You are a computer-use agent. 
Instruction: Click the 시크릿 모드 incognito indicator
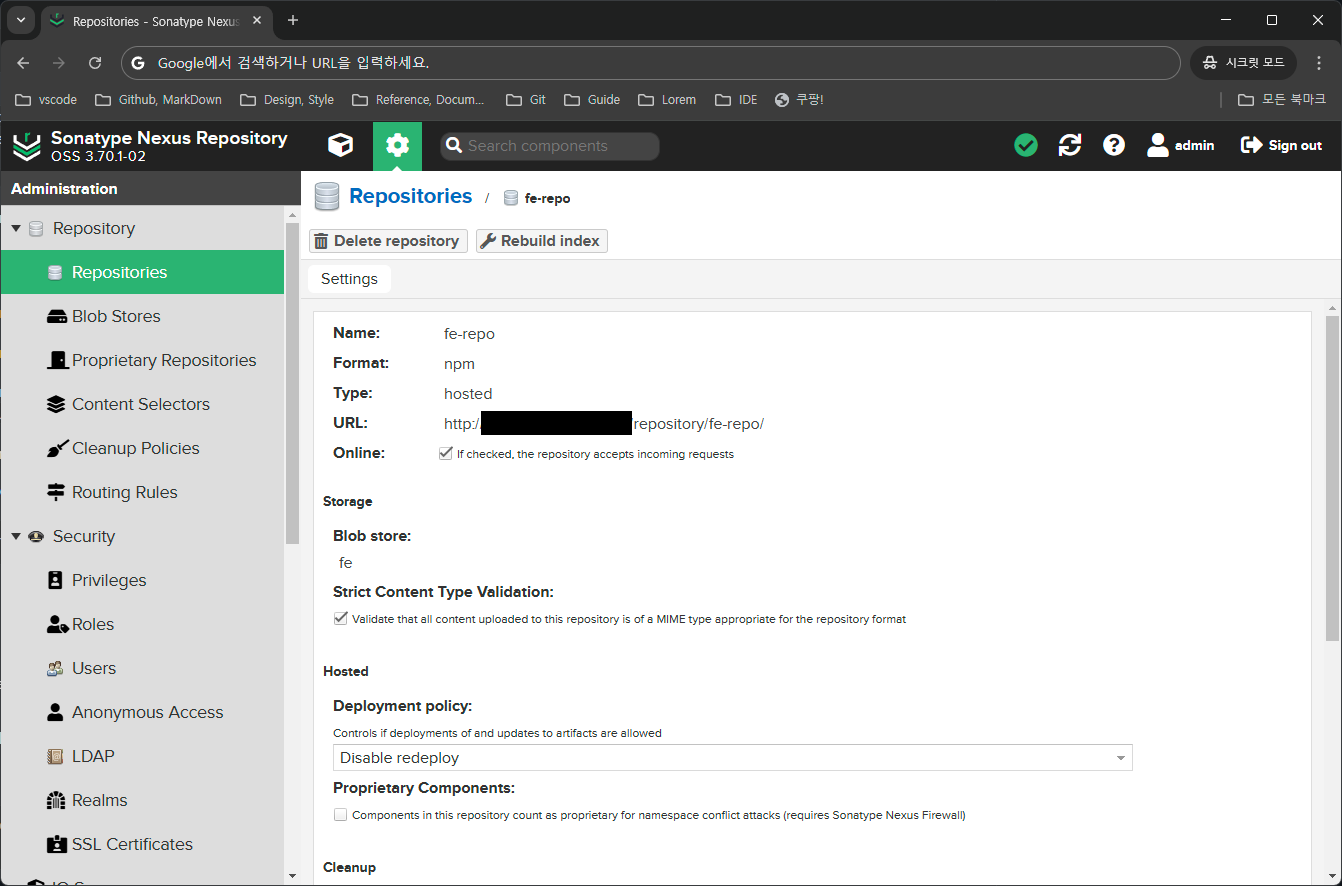tap(1243, 63)
